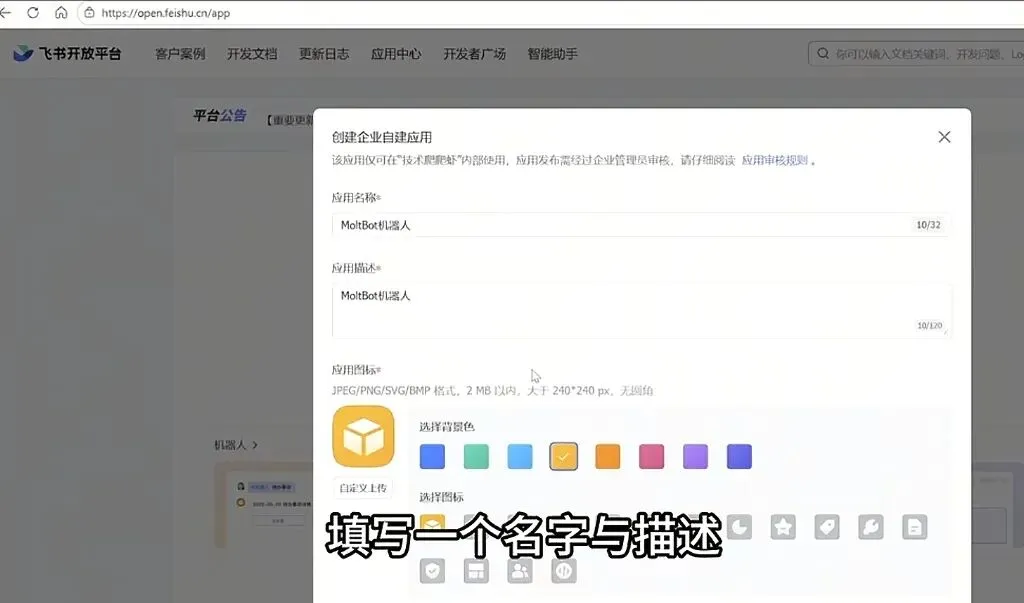Select the pie chart app icon
Image resolution: width=1024 pixels, height=603 pixels.
pos(739,527)
